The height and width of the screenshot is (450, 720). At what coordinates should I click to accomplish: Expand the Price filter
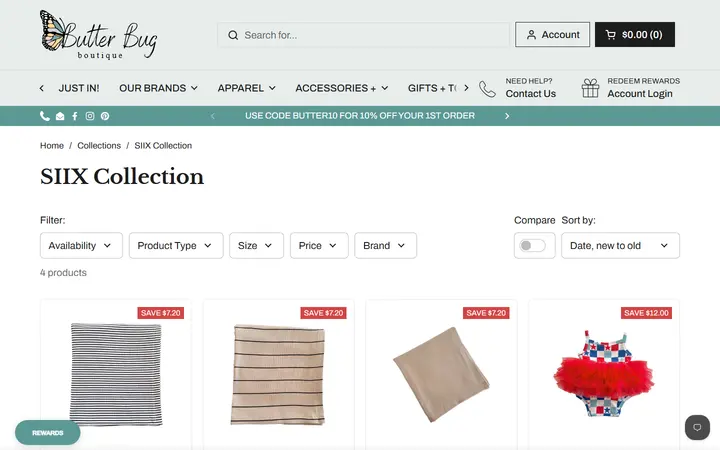(319, 246)
